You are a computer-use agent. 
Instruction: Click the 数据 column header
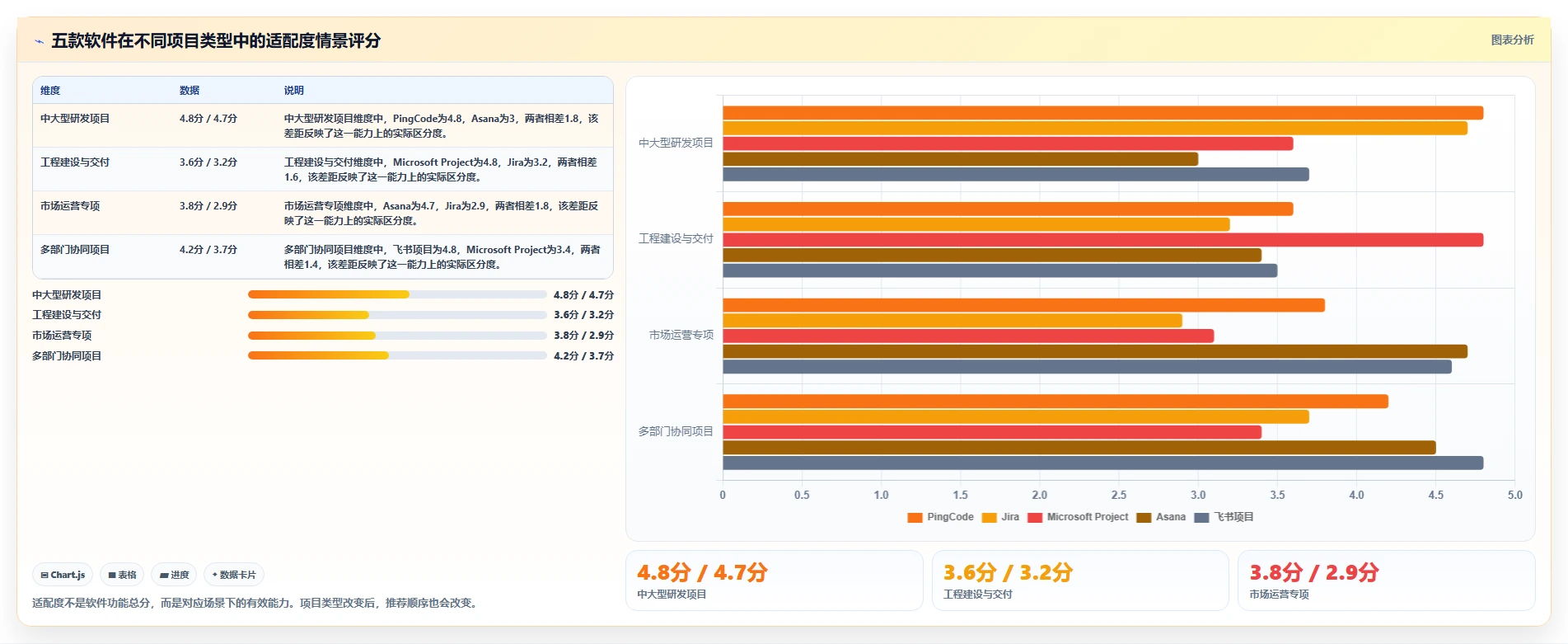pyautogui.click(x=190, y=91)
